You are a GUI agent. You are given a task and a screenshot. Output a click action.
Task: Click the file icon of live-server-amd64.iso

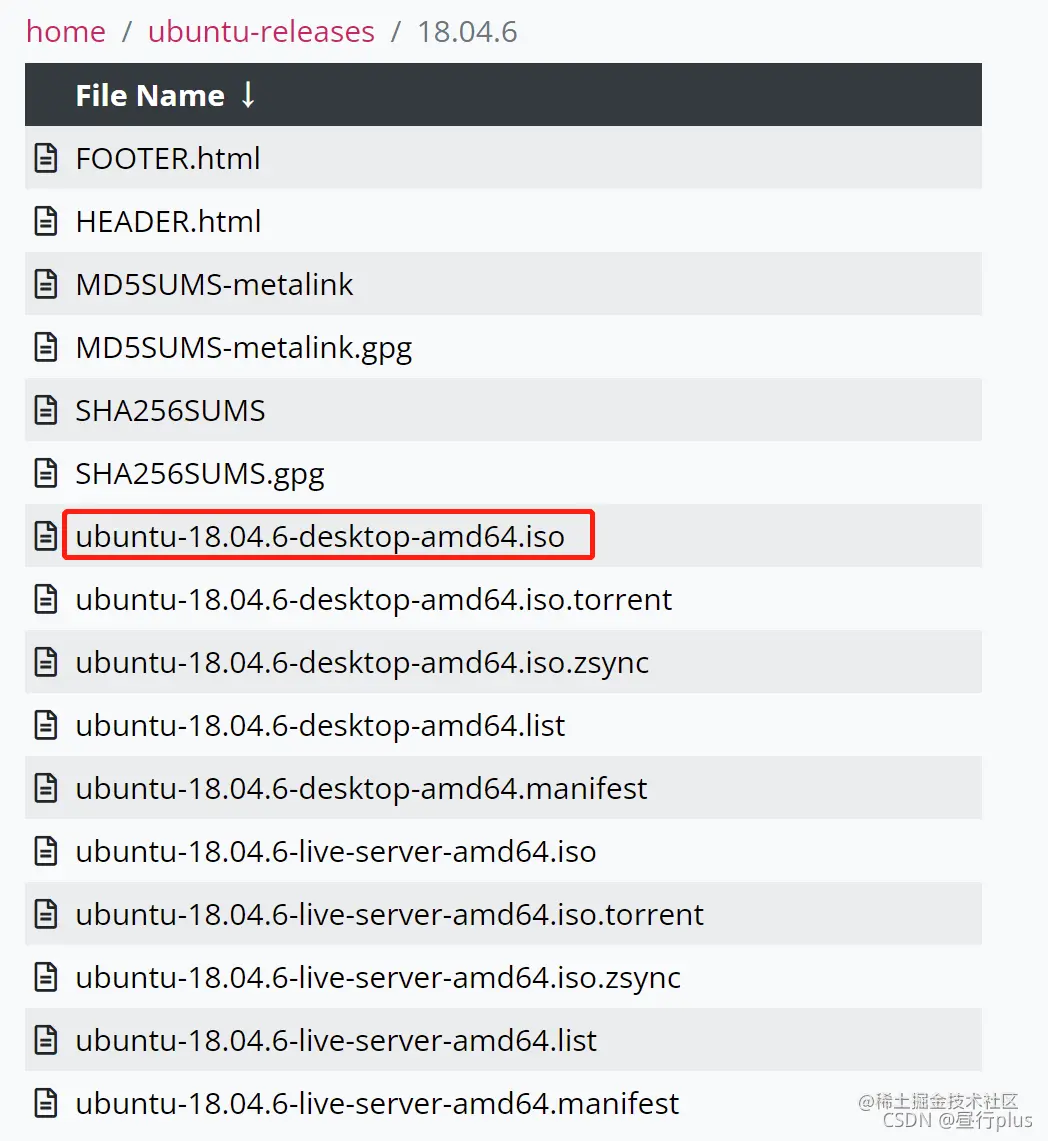tap(46, 851)
